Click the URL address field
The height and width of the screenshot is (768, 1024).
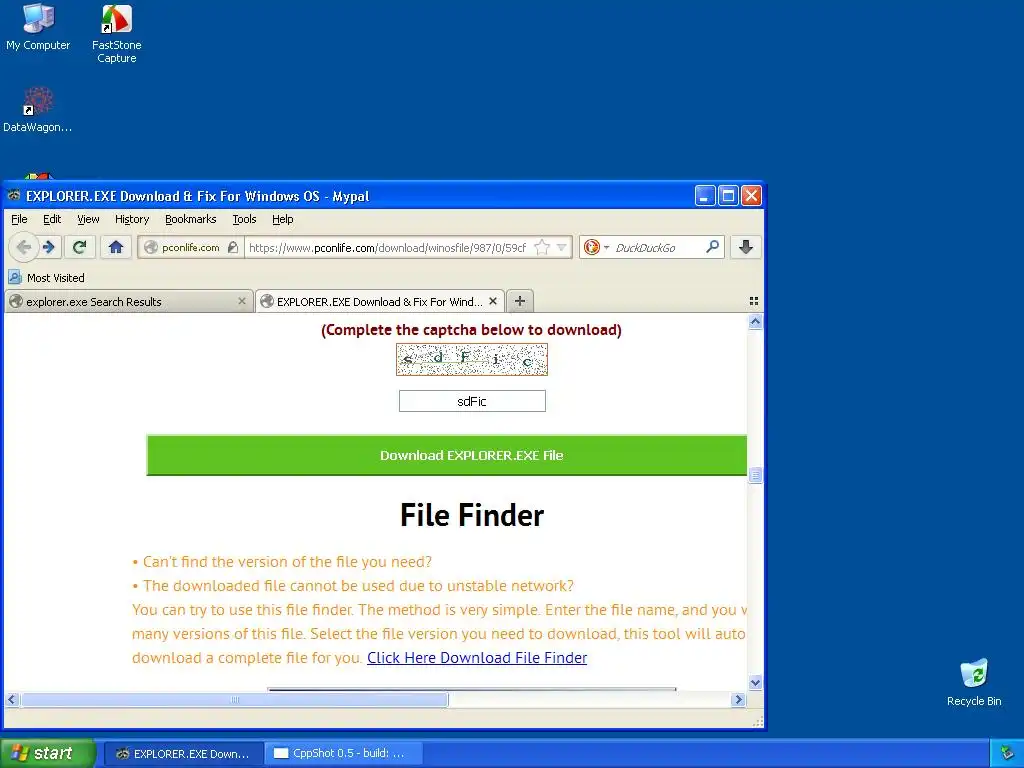(388, 248)
